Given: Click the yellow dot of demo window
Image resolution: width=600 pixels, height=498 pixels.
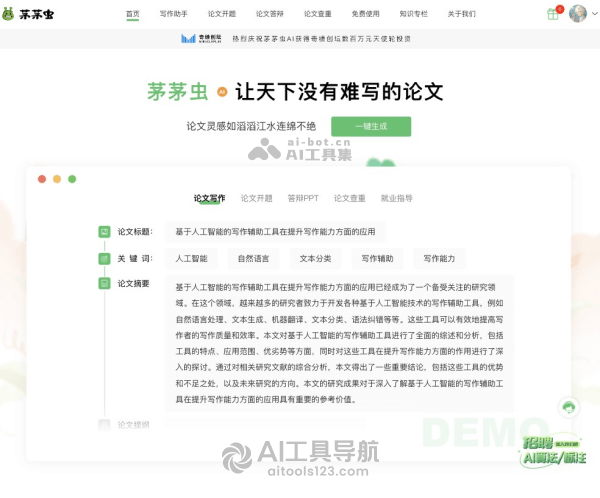Looking at the screenshot, I should click(57, 179).
